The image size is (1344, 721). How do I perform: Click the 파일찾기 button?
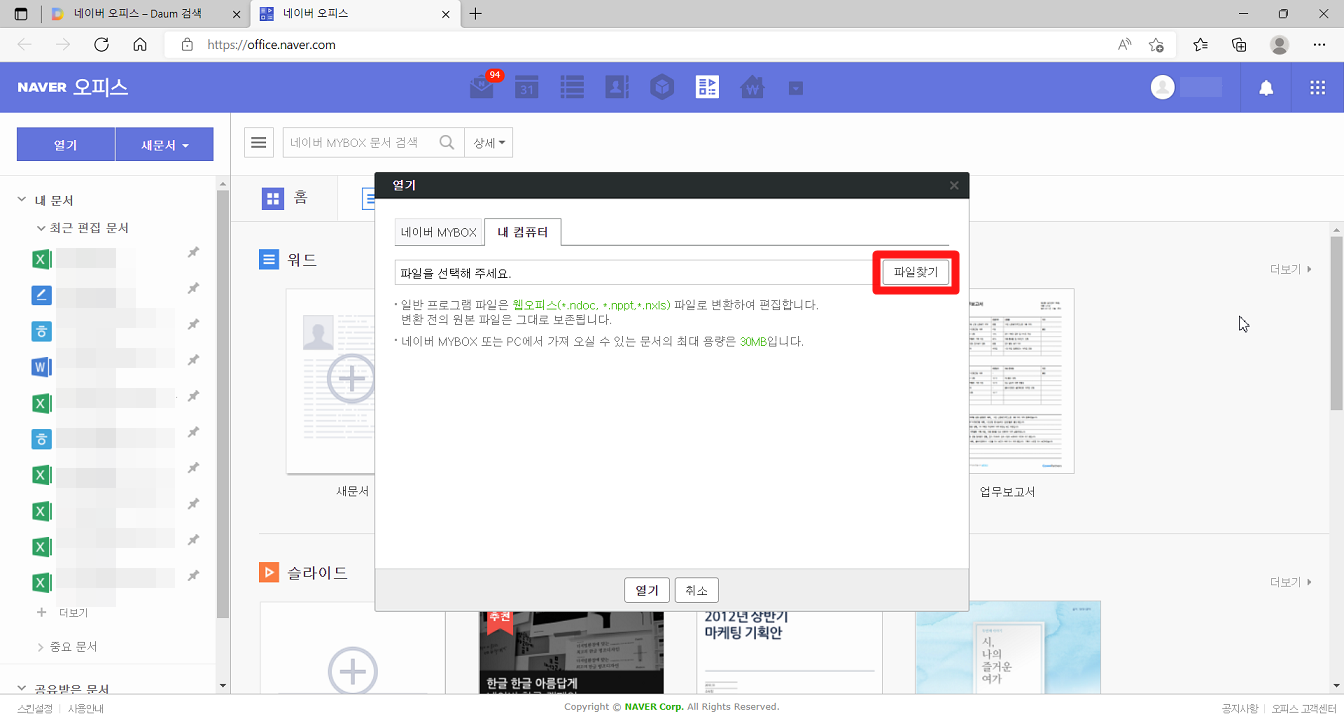(x=916, y=273)
